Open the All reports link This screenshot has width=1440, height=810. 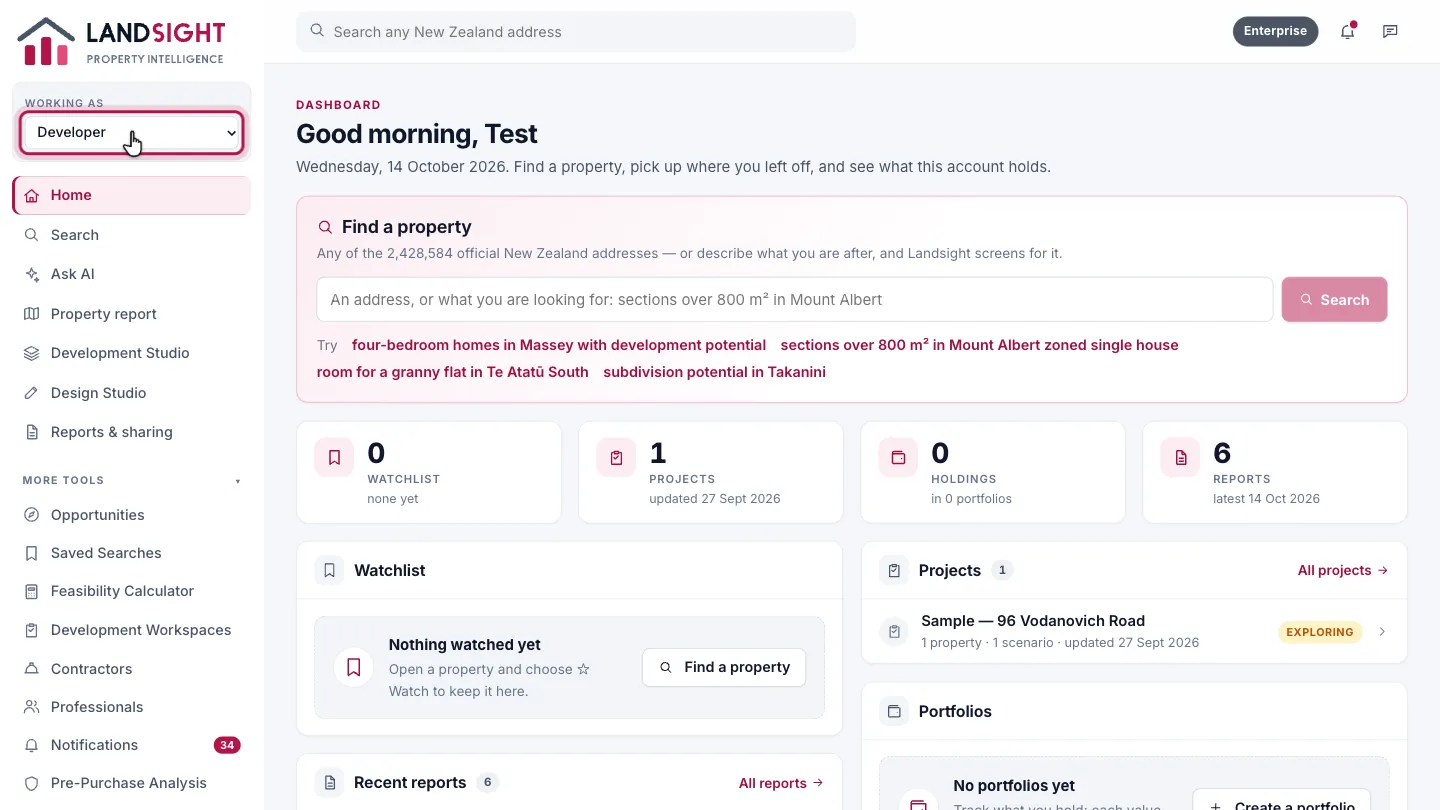(781, 783)
